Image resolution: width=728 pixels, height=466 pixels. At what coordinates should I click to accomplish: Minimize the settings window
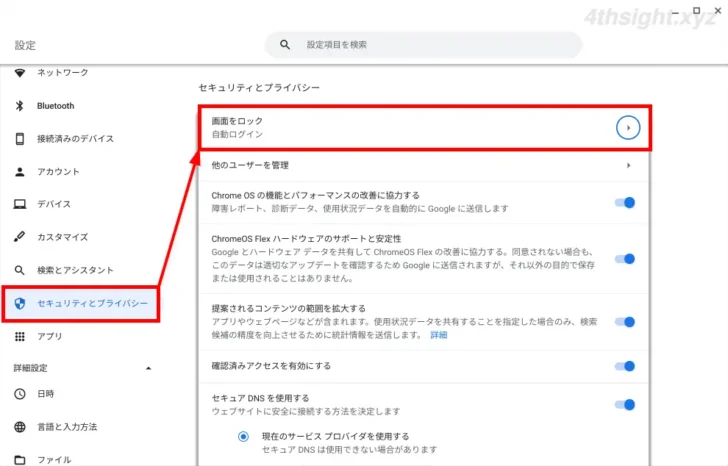pos(675,12)
